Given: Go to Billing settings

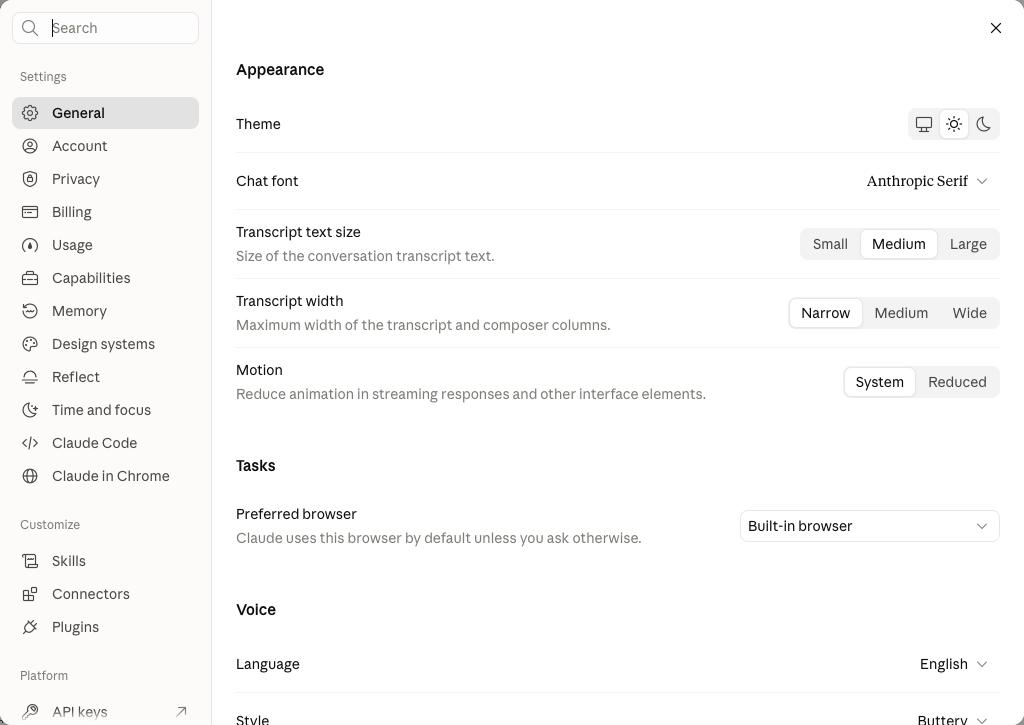Looking at the screenshot, I should coord(105,212).
